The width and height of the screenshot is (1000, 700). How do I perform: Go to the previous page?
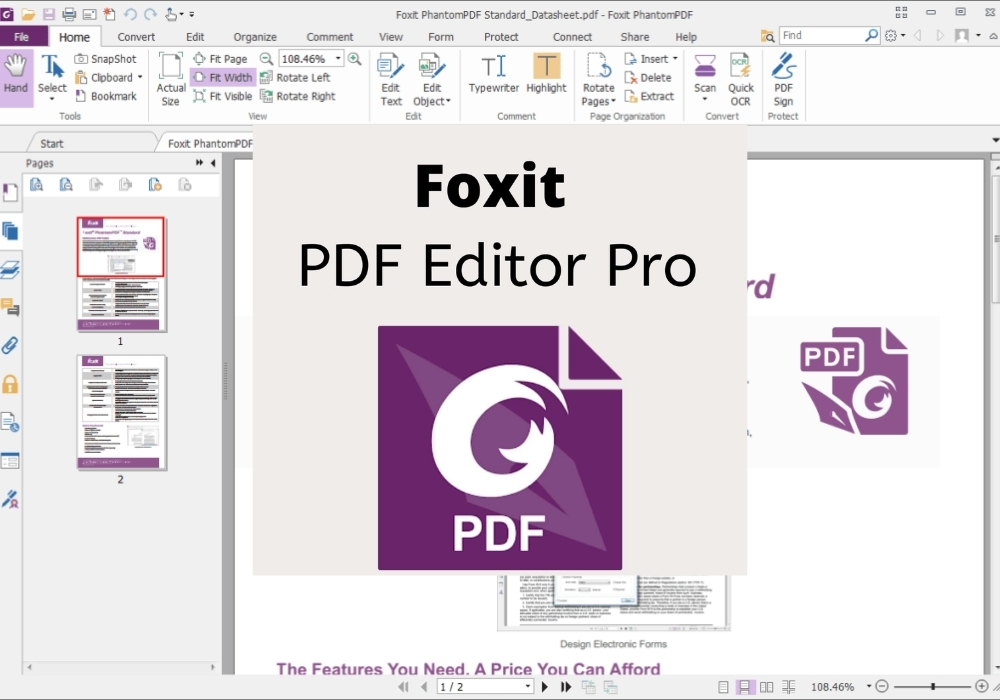tap(423, 687)
